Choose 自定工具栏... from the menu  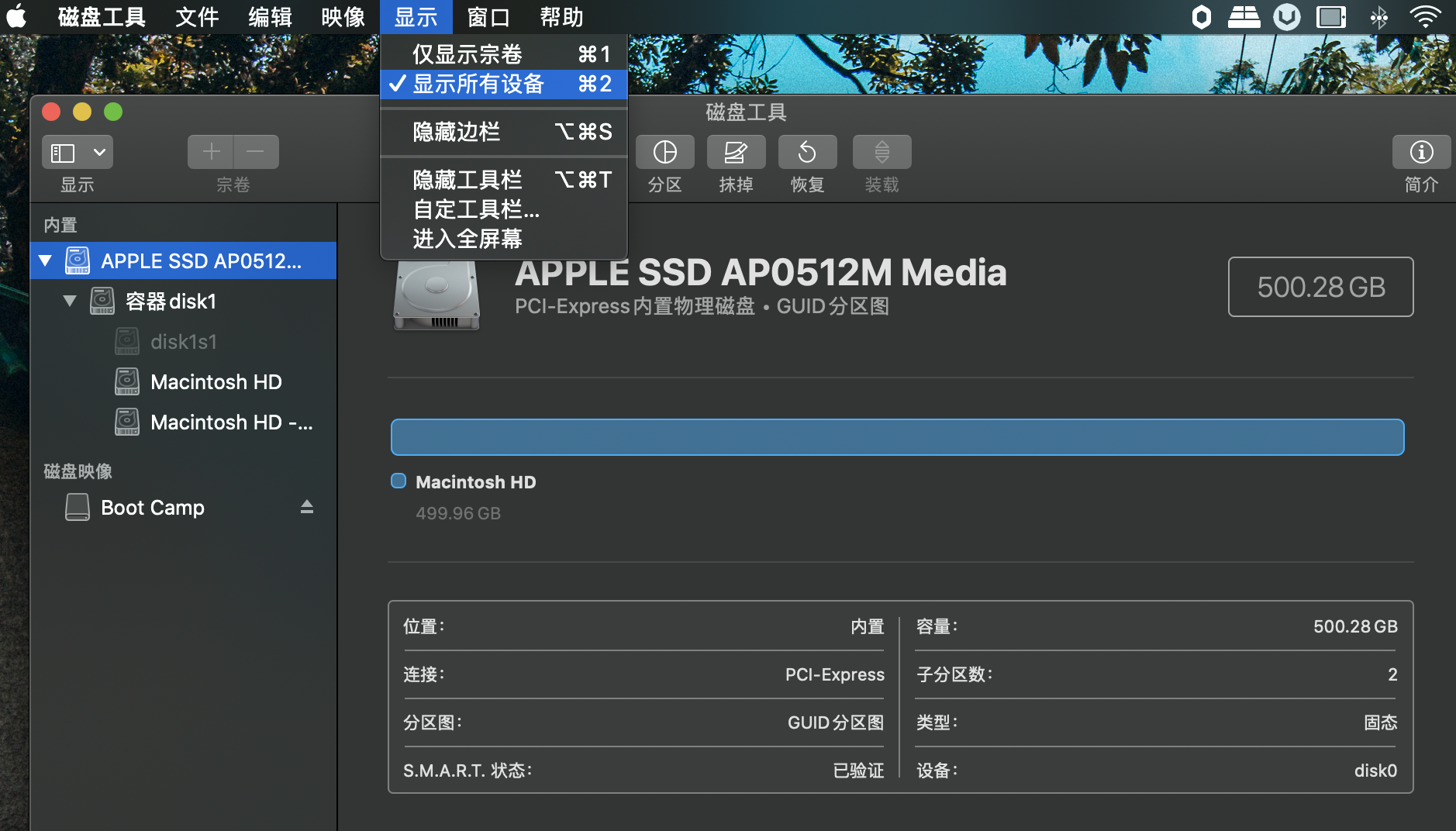coord(504,209)
